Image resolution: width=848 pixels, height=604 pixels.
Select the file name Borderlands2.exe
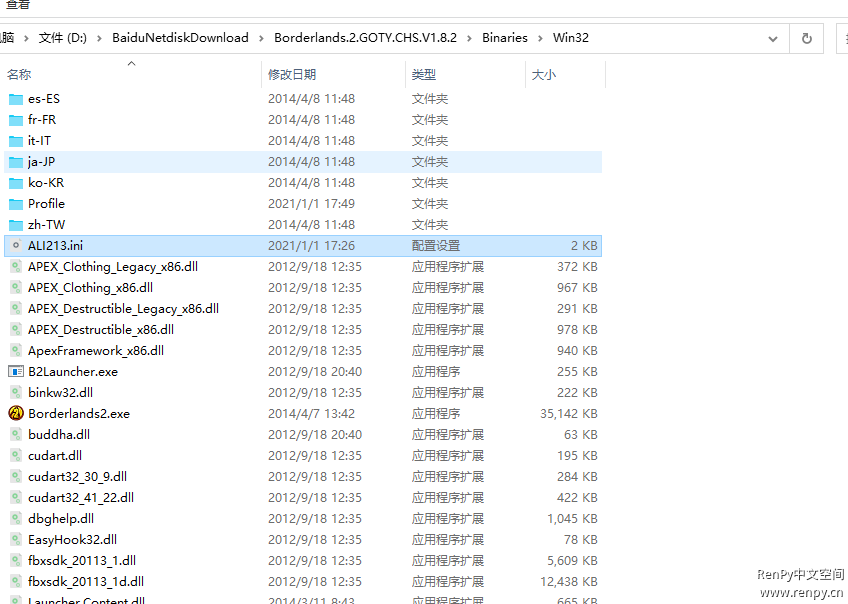79,414
